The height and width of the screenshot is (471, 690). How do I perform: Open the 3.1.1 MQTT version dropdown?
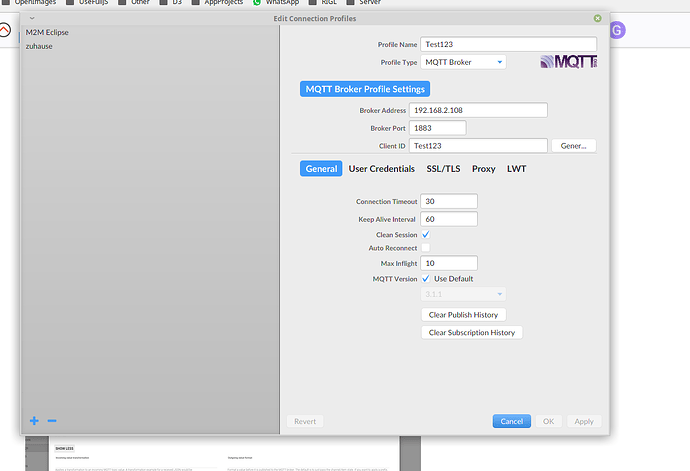click(463, 294)
